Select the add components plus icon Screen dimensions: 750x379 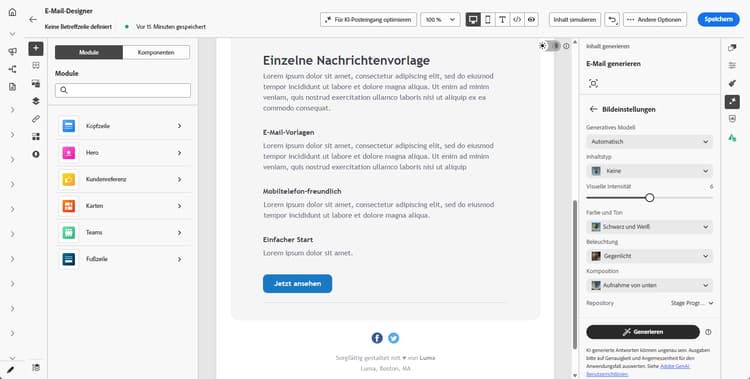tap(36, 48)
